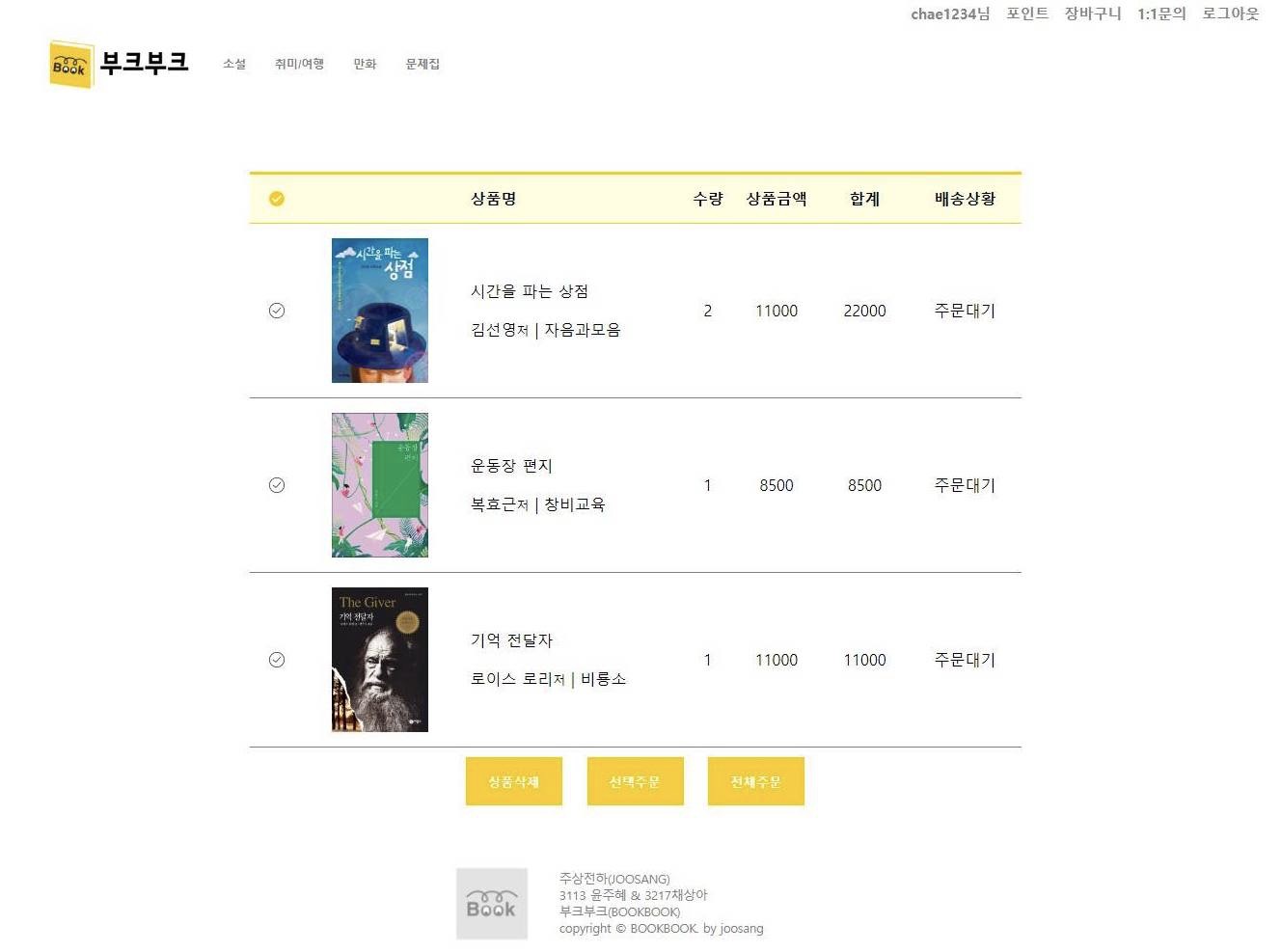1281x952 pixels.
Task: Click 주문대기 status for 시간을 파는 상점
Action: pyautogui.click(x=965, y=311)
